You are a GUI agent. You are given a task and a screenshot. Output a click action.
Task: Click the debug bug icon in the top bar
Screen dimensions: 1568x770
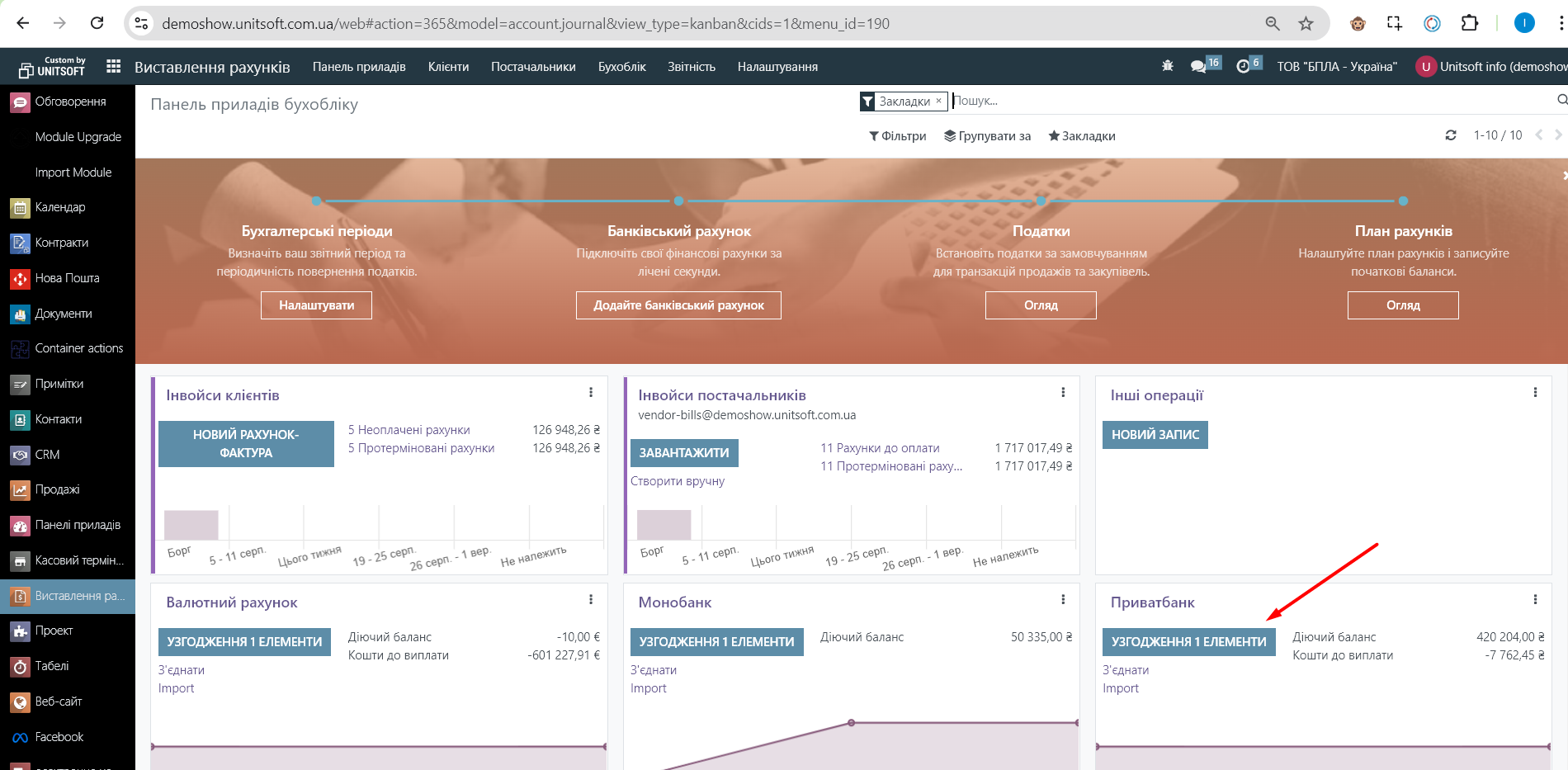1167,66
